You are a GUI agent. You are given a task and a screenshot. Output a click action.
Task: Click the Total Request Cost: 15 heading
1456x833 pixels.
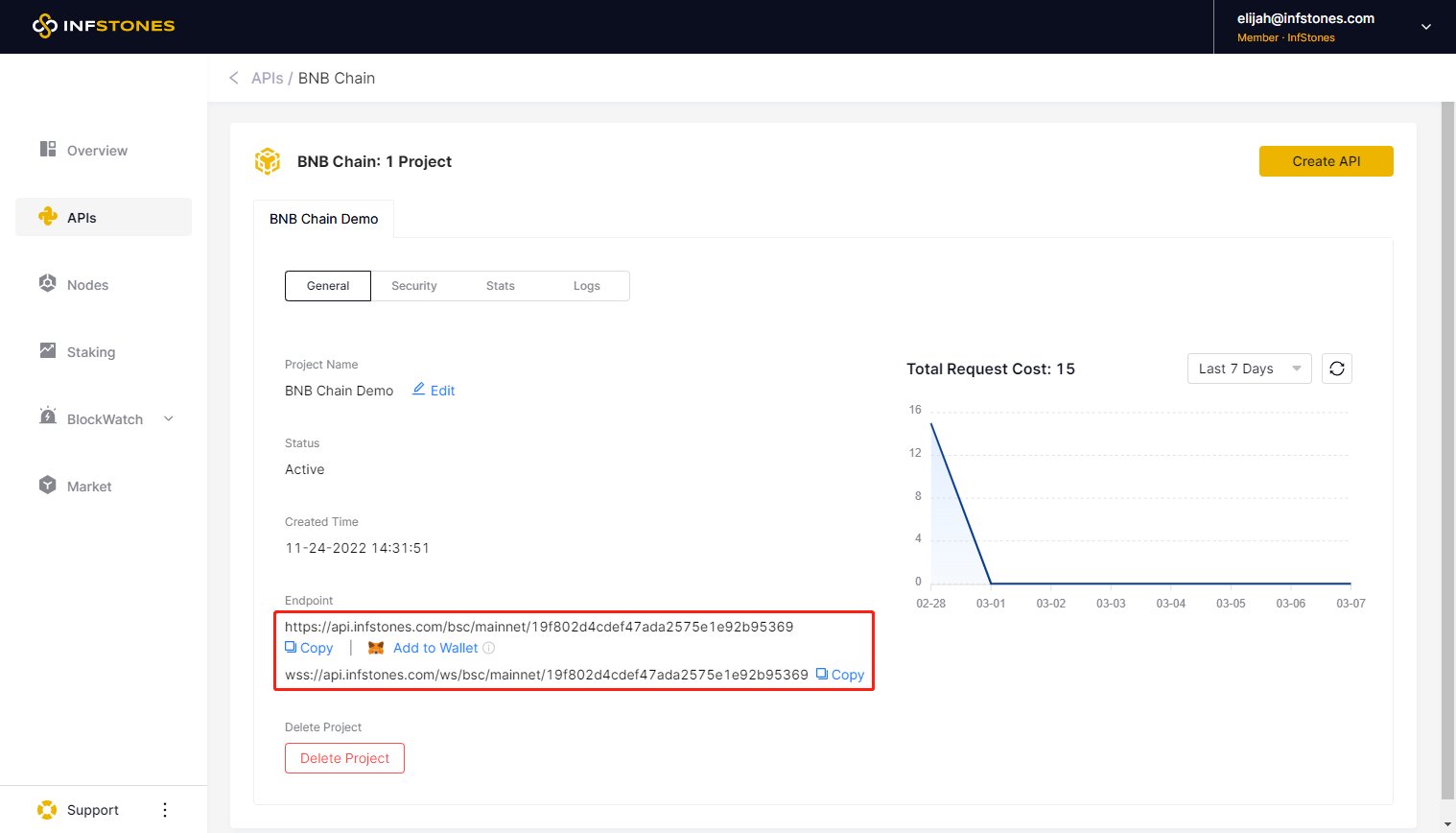point(991,369)
